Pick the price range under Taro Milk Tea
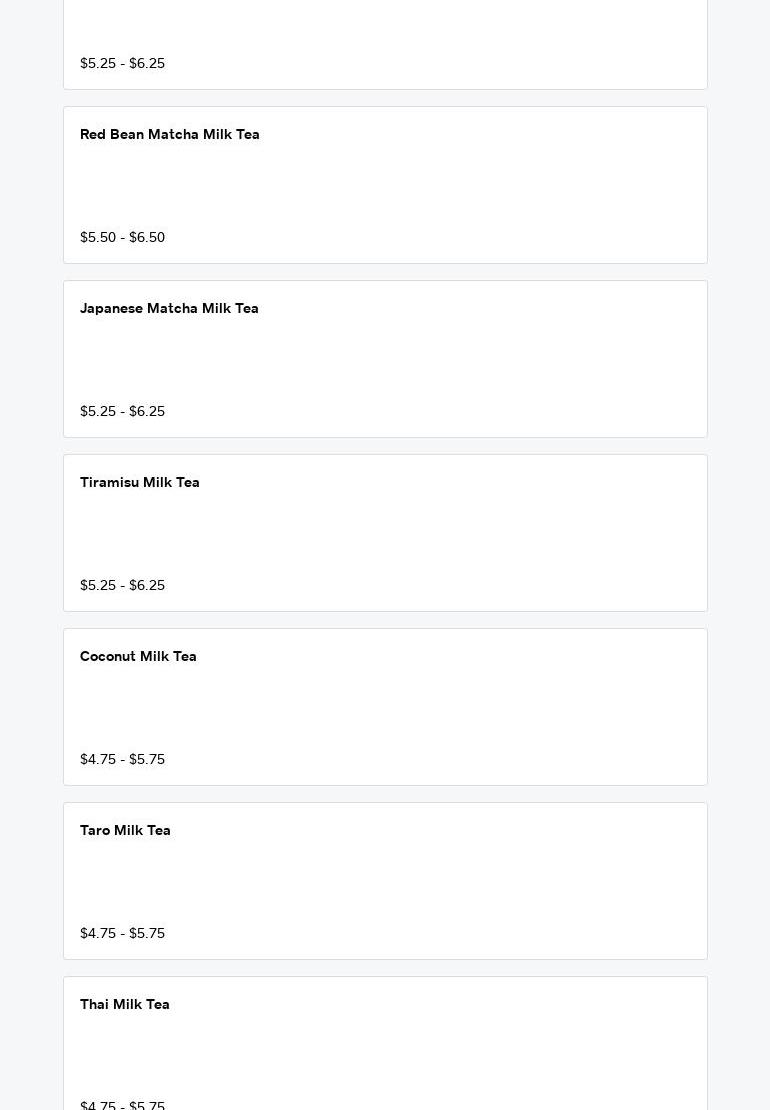 coord(122,934)
